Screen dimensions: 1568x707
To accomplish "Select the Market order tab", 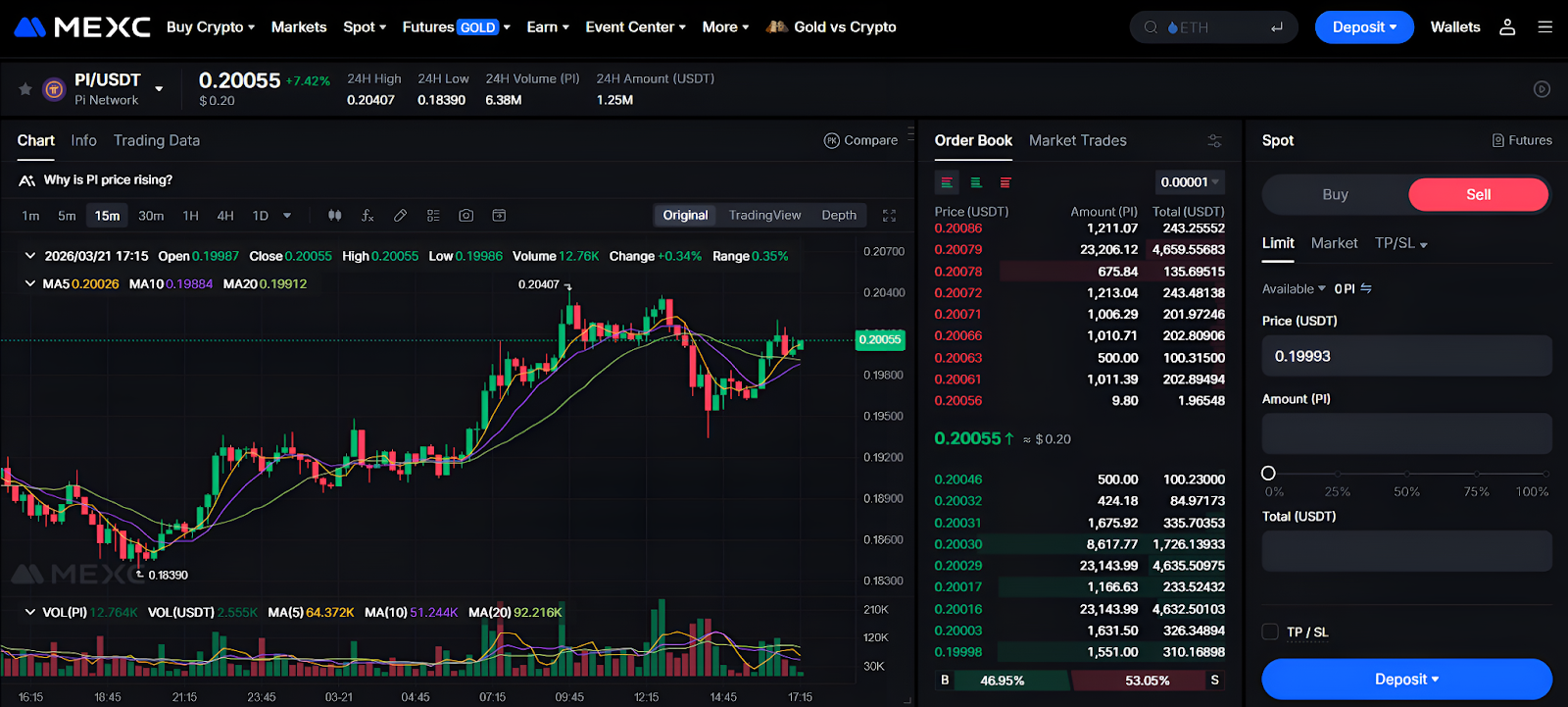I will pyautogui.click(x=1334, y=243).
